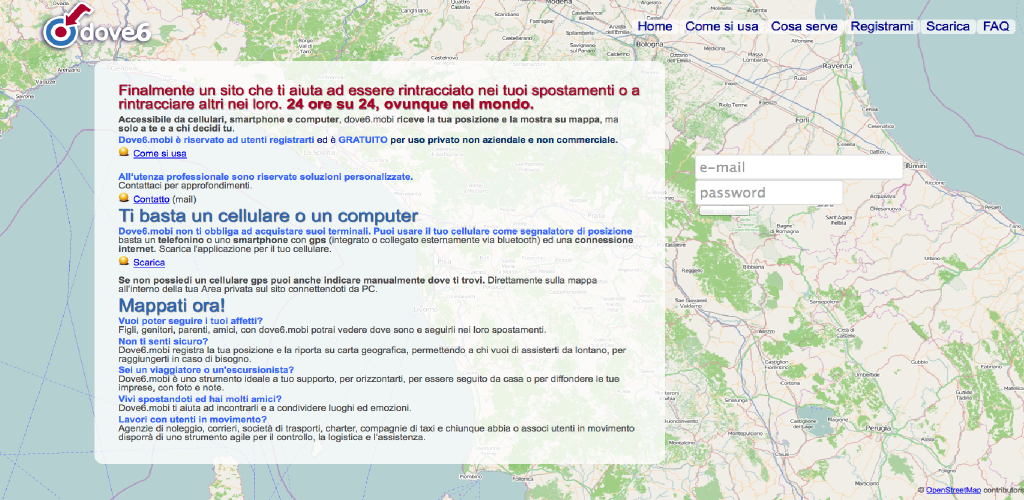Click 'Vivi spostandoti ed hai molti amici?'
1024x500 pixels.
tap(200, 398)
